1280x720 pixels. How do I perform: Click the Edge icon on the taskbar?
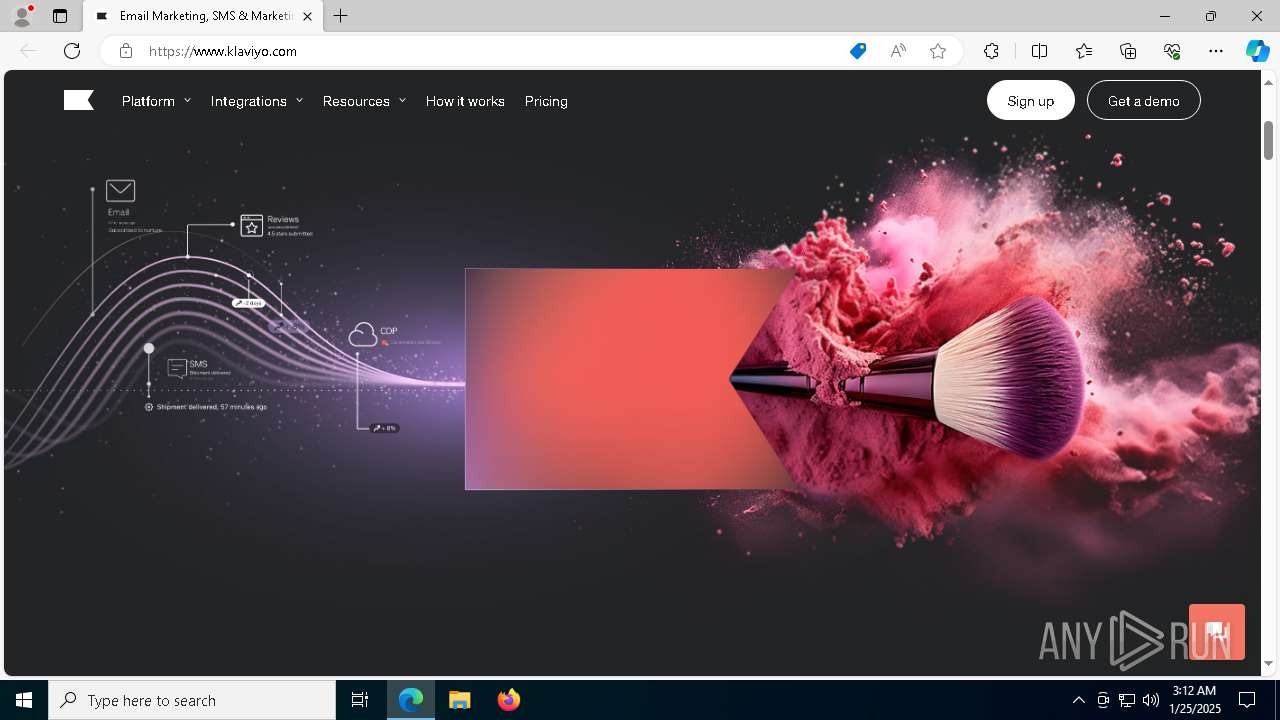[411, 700]
